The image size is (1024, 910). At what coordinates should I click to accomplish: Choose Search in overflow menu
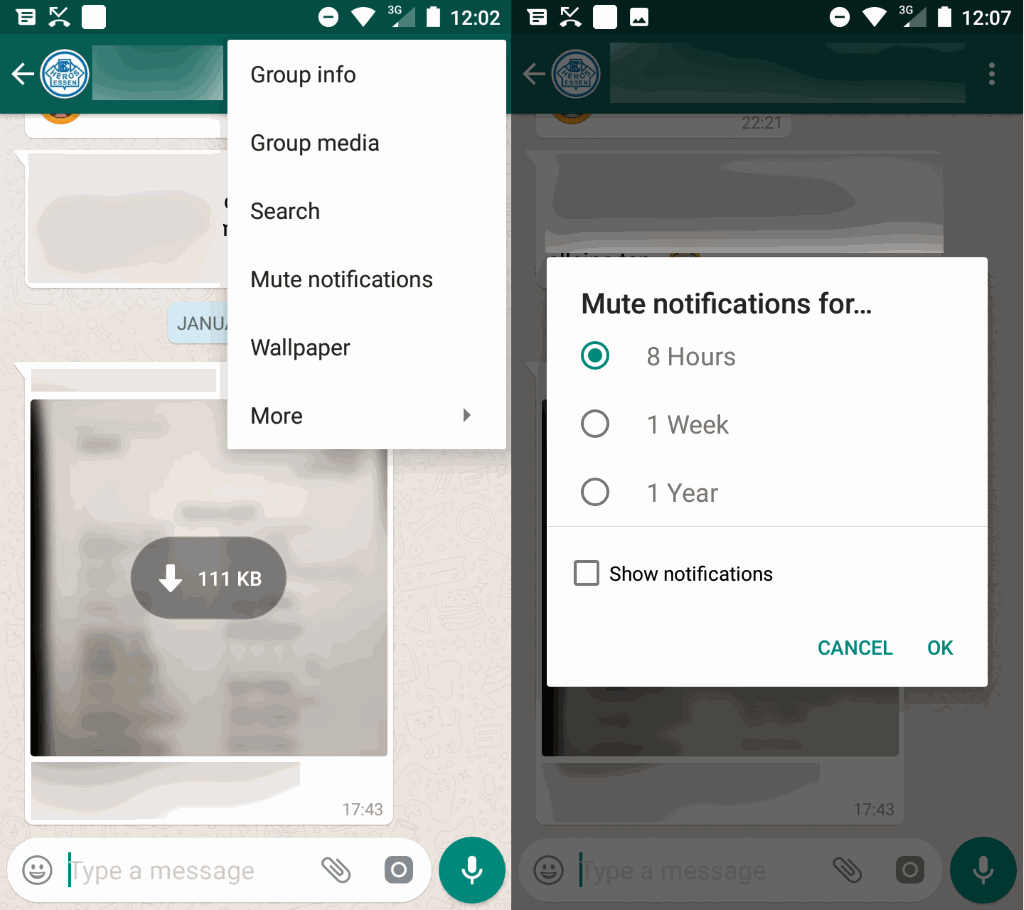tap(366, 211)
